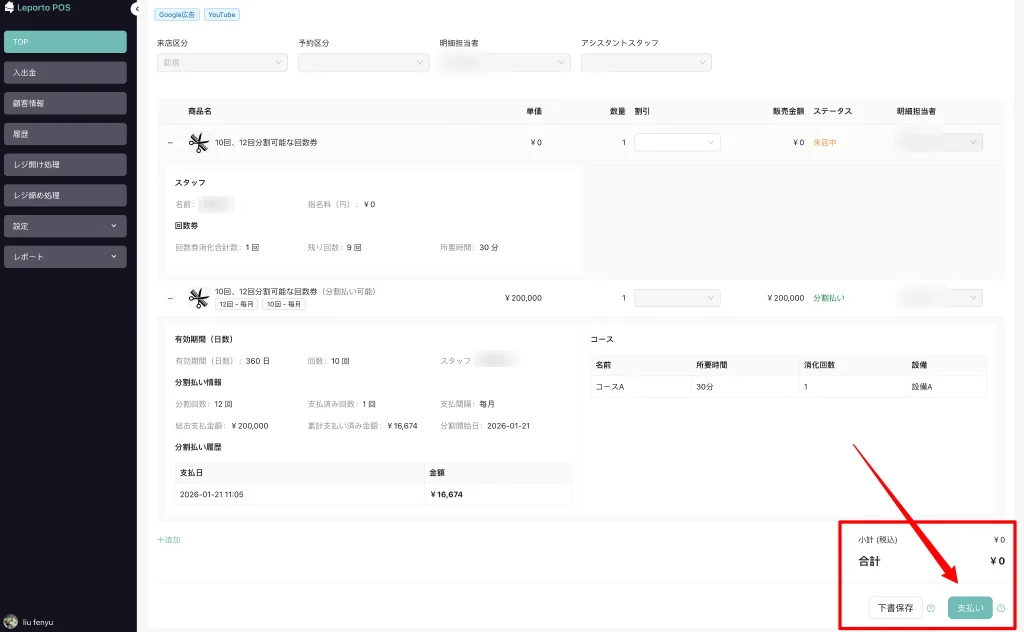Open the 予約区分 dropdown
Screen dimensions: 1024x632
tap(363, 62)
